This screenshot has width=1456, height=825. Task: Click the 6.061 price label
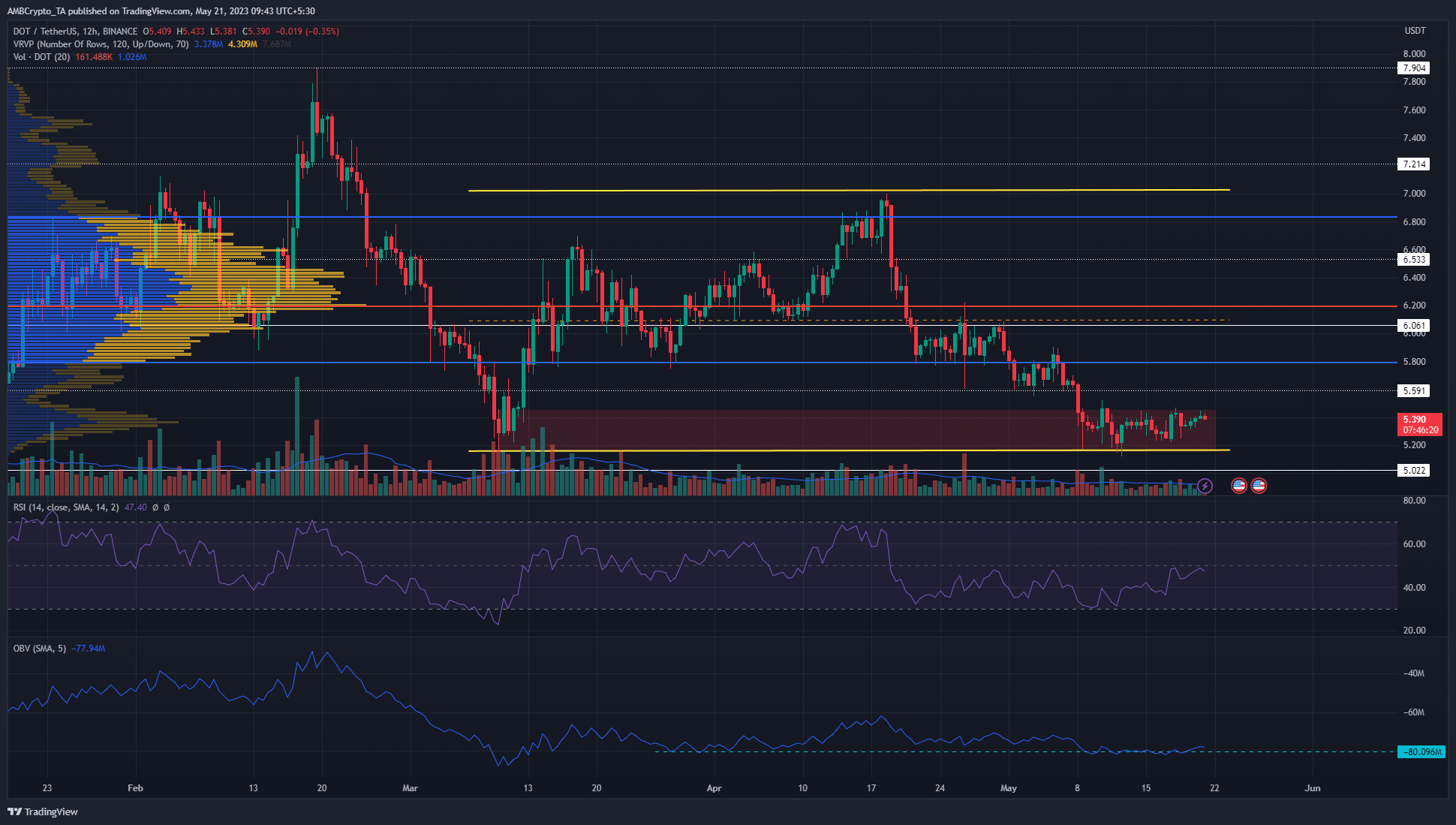pyautogui.click(x=1413, y=325)
